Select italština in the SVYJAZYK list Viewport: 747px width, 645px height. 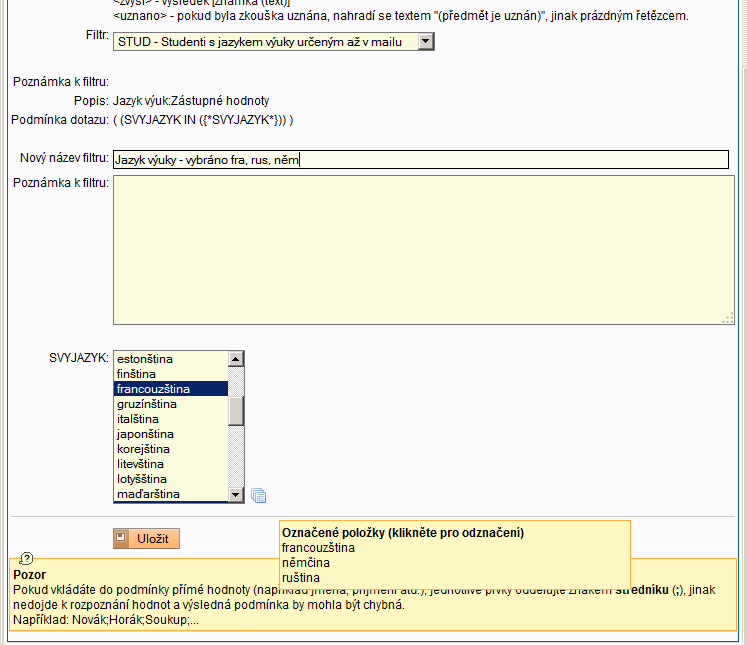tap(138, 419)
